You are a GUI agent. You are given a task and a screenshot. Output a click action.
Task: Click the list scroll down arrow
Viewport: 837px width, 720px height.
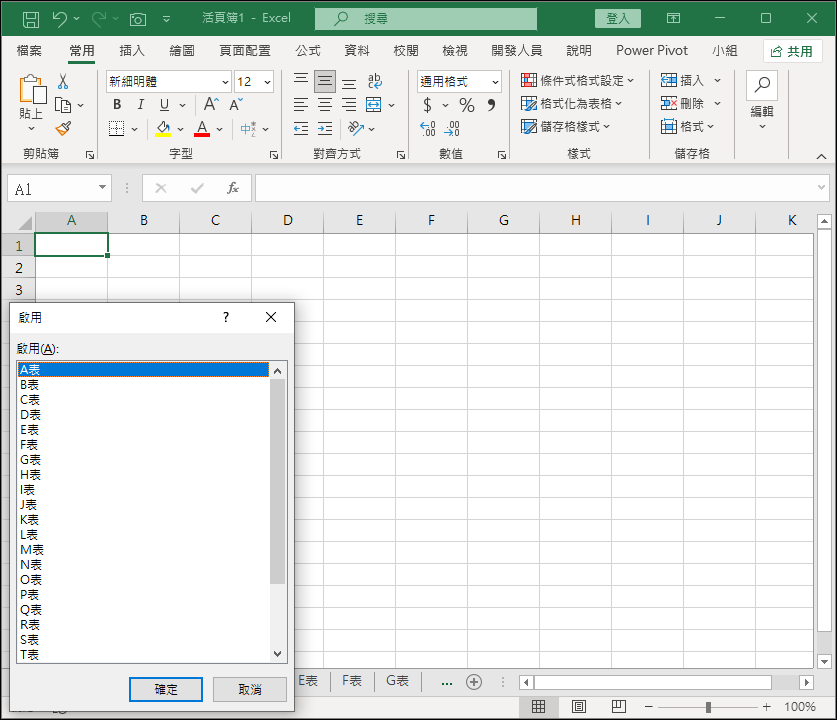277,653
